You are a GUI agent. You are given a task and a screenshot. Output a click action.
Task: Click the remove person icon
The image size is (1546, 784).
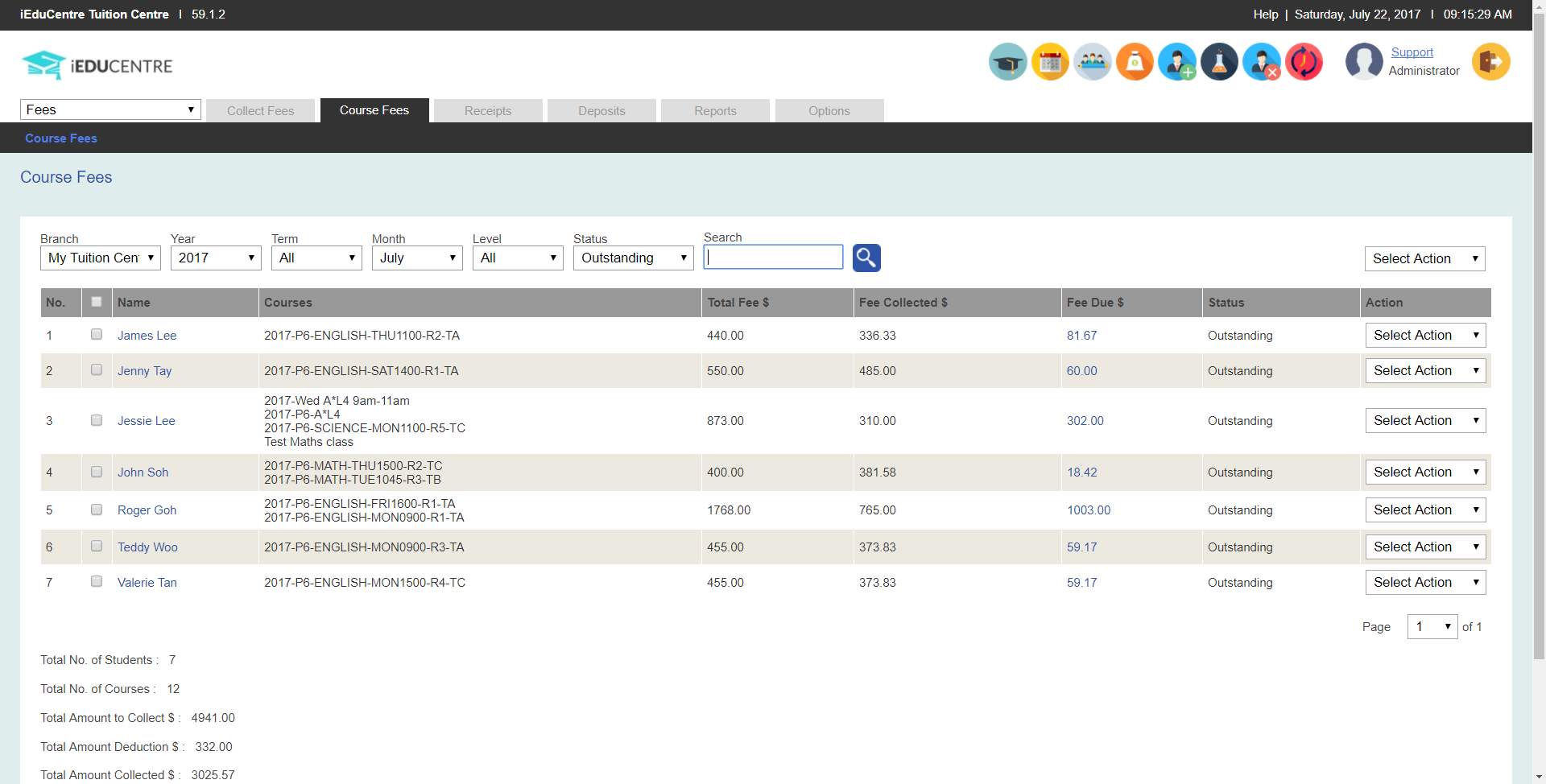[1262, 62]
